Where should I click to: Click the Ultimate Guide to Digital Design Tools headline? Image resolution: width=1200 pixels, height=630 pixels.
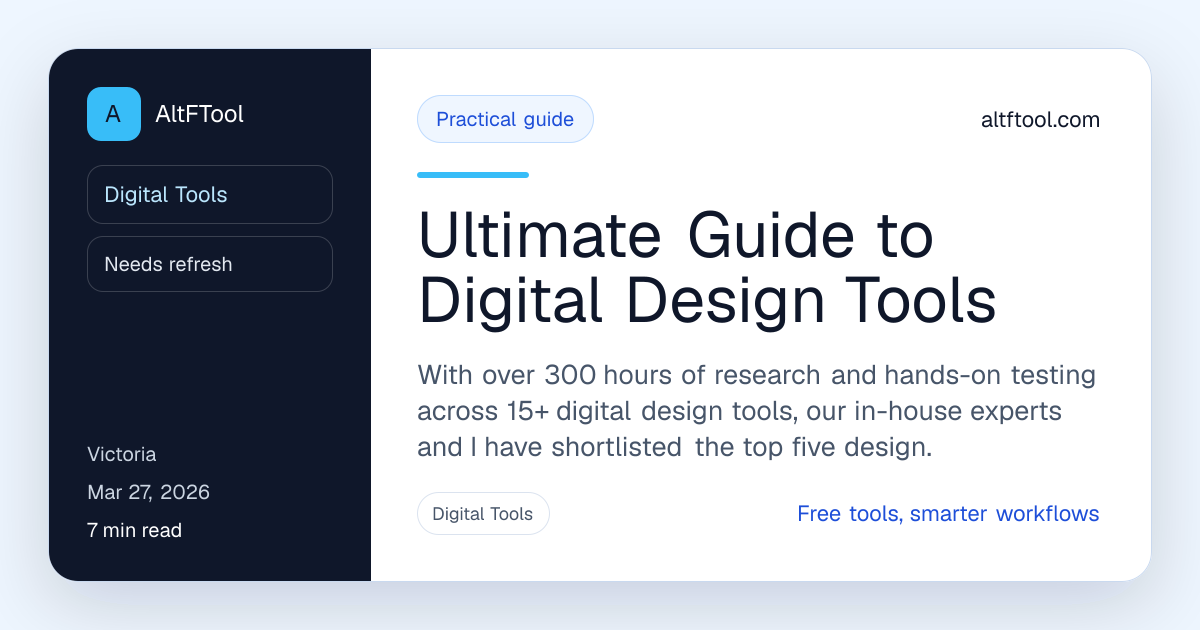click(x=707, y=268)
